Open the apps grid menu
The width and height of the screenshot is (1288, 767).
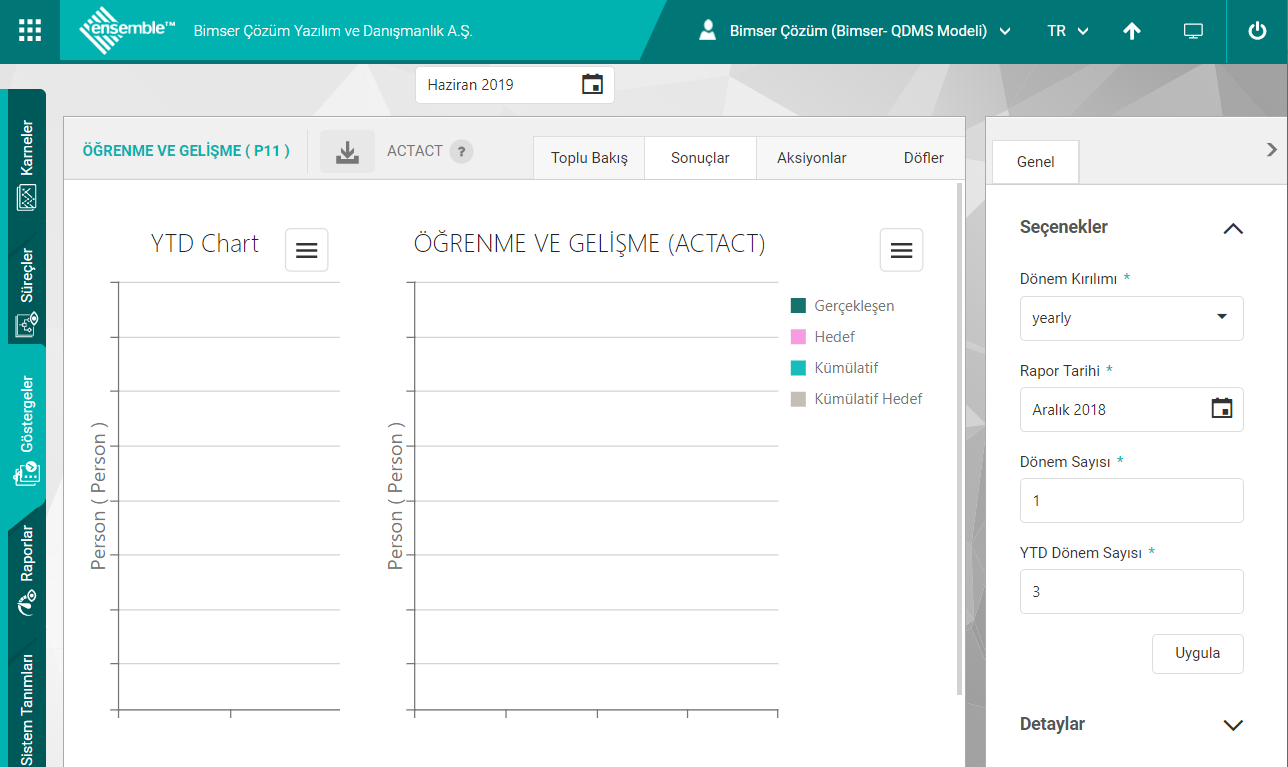tap(30, 31)
